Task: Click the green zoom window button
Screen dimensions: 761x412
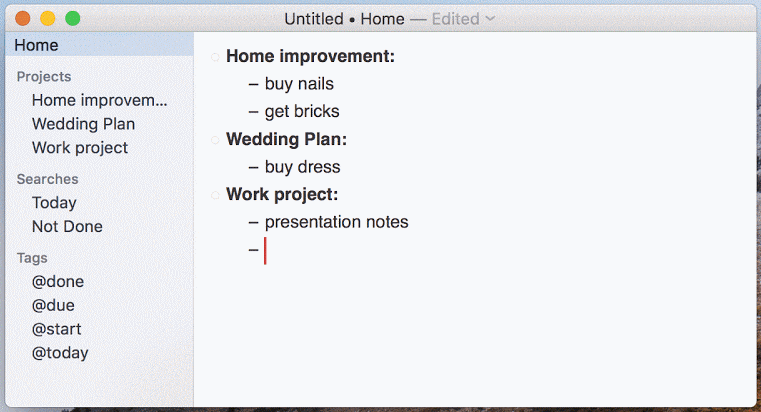Action: tap(73, 18)
